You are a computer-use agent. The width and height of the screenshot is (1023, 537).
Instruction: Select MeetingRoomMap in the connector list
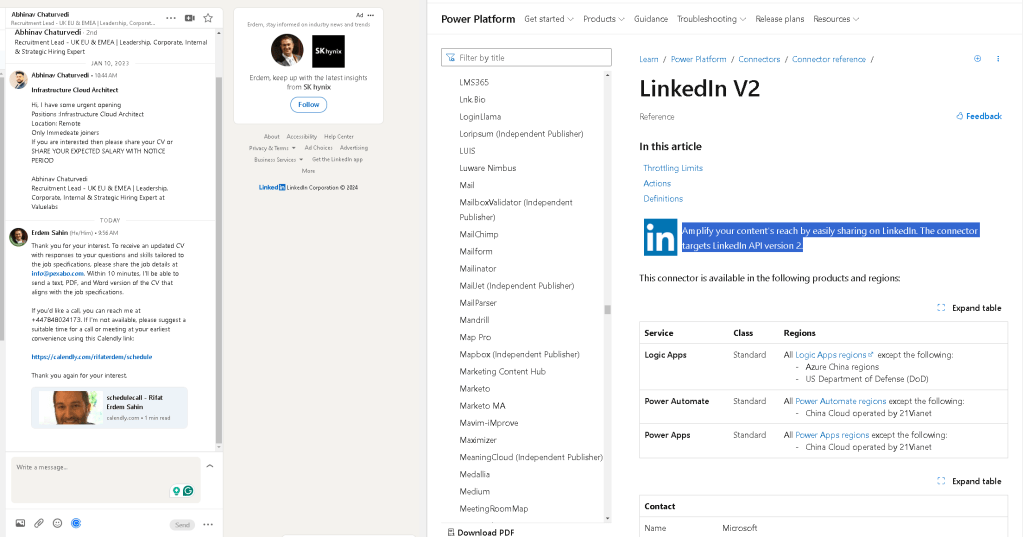point(493,508)
